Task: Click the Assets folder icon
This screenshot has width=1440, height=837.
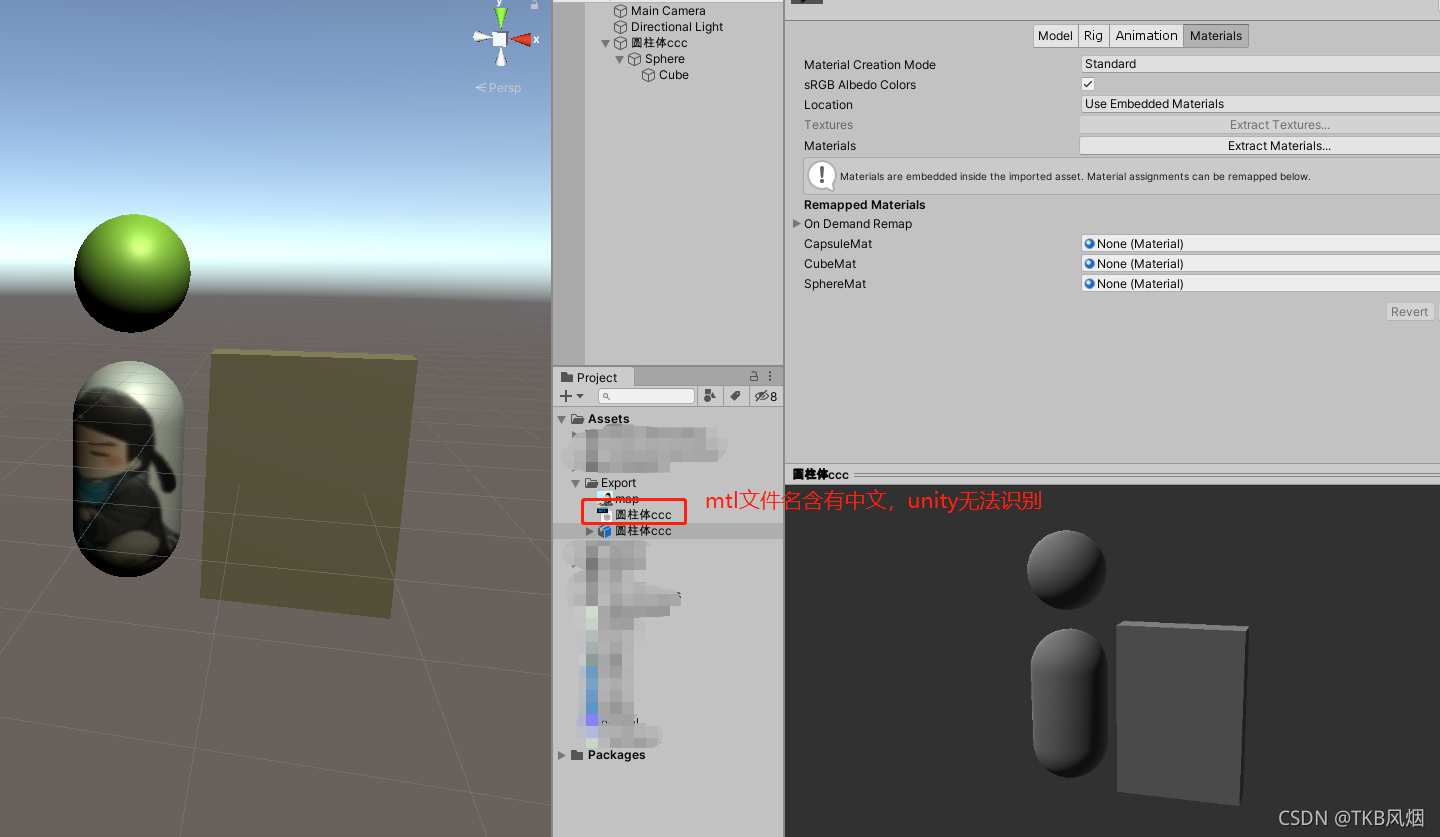Action: (x=577, y=419)
